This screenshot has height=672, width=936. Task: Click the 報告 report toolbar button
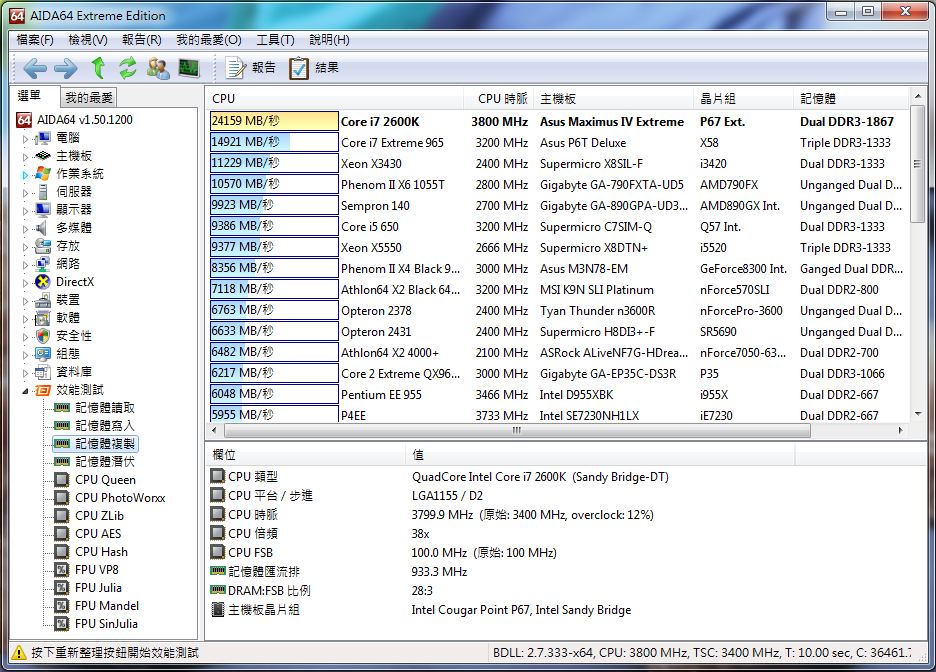point(250,68)
